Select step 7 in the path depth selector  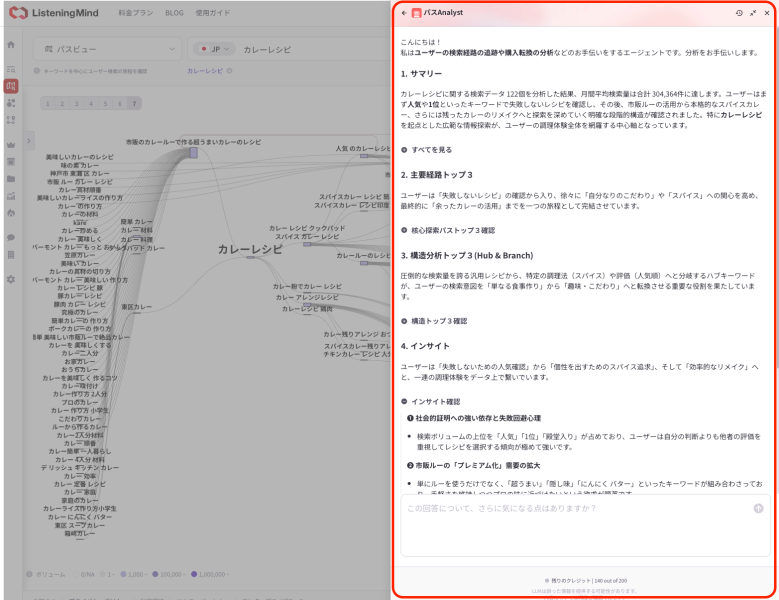(x=133, y=103)
